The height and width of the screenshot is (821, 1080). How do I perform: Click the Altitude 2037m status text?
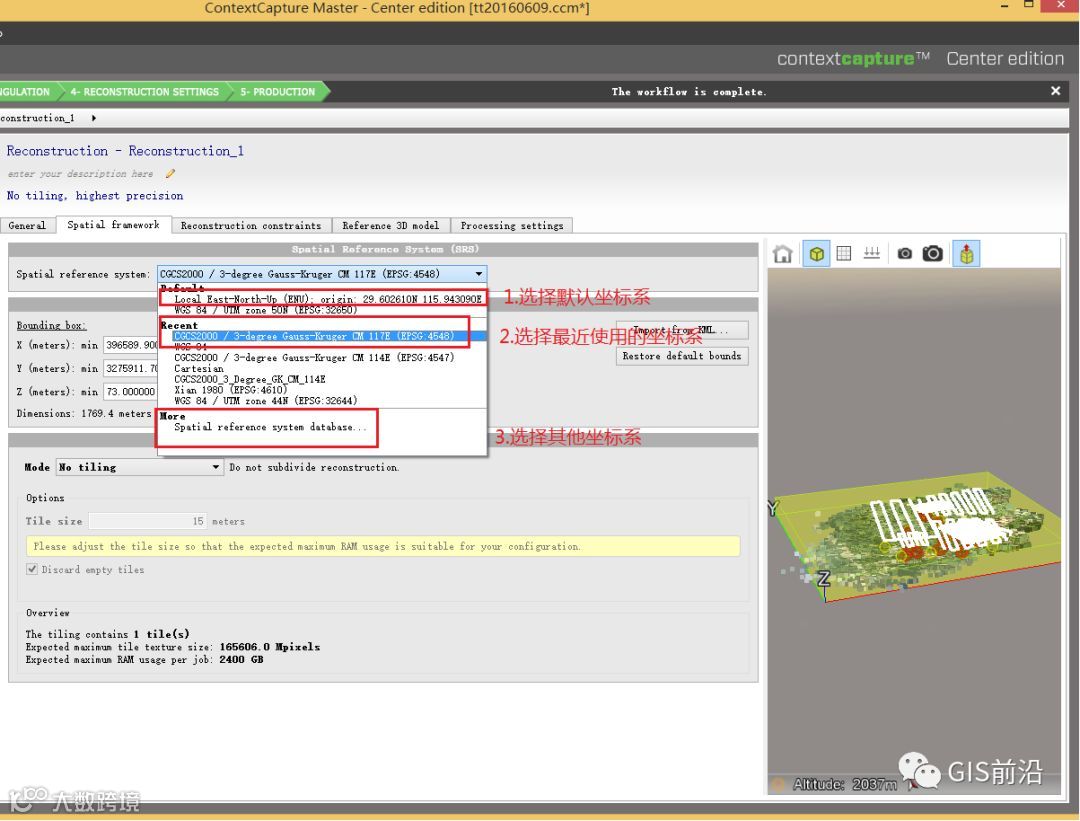point(844,784)
